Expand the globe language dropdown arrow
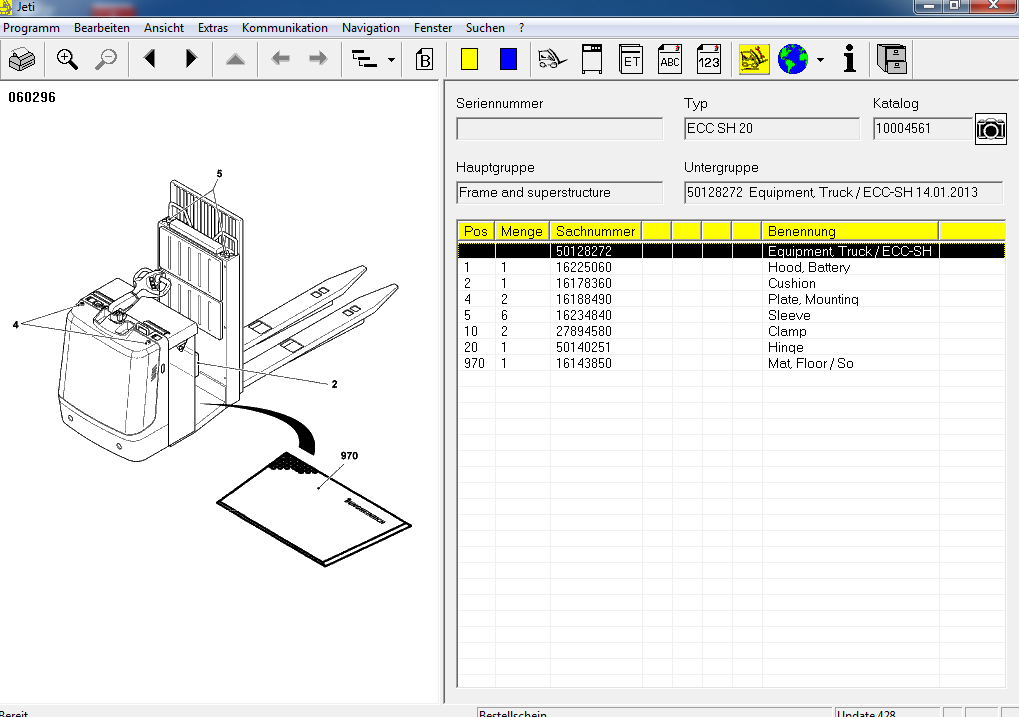The image size is (1019, 717). point(820,60)
